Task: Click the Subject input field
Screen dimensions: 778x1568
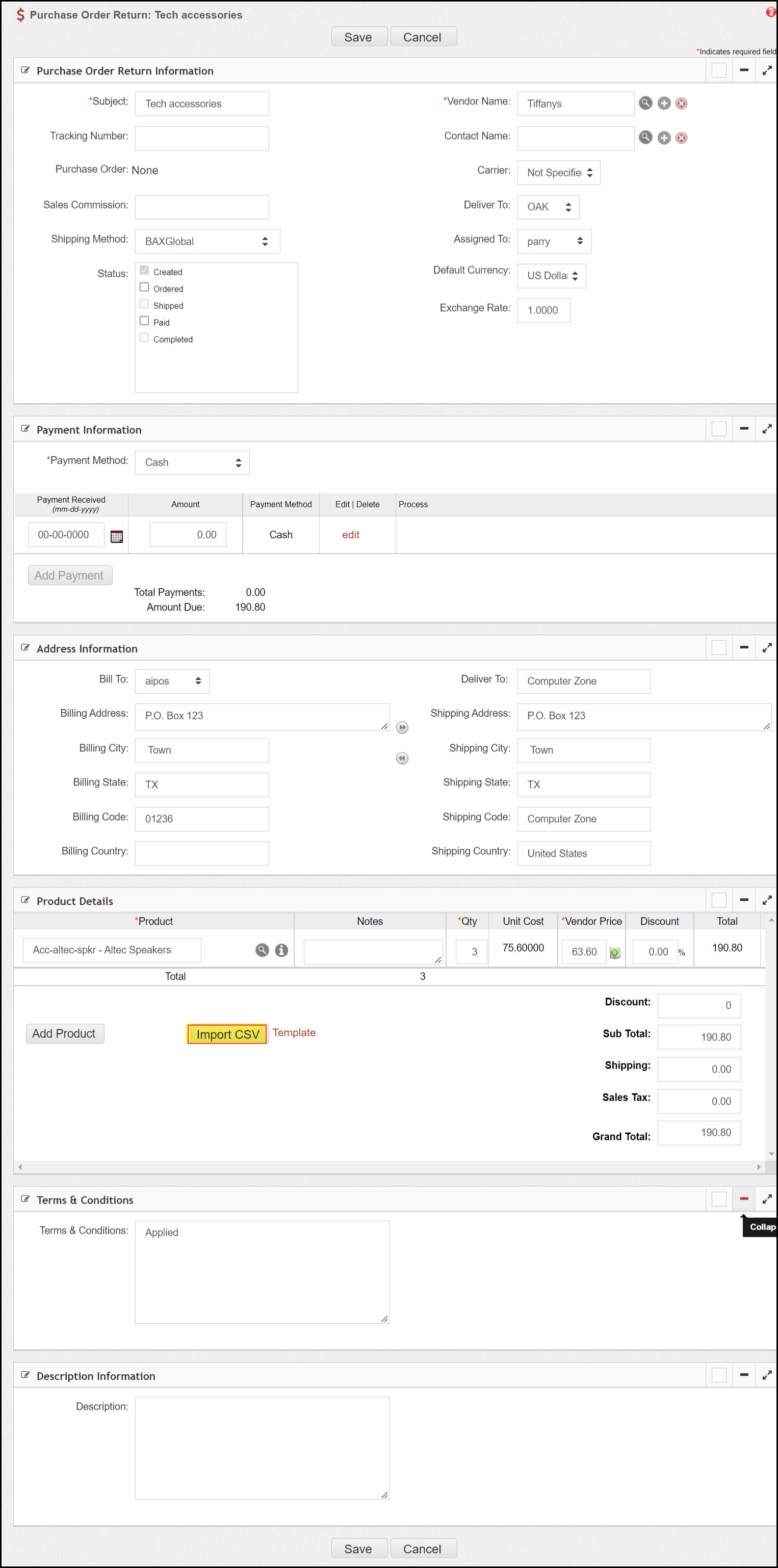Action: 202,104
